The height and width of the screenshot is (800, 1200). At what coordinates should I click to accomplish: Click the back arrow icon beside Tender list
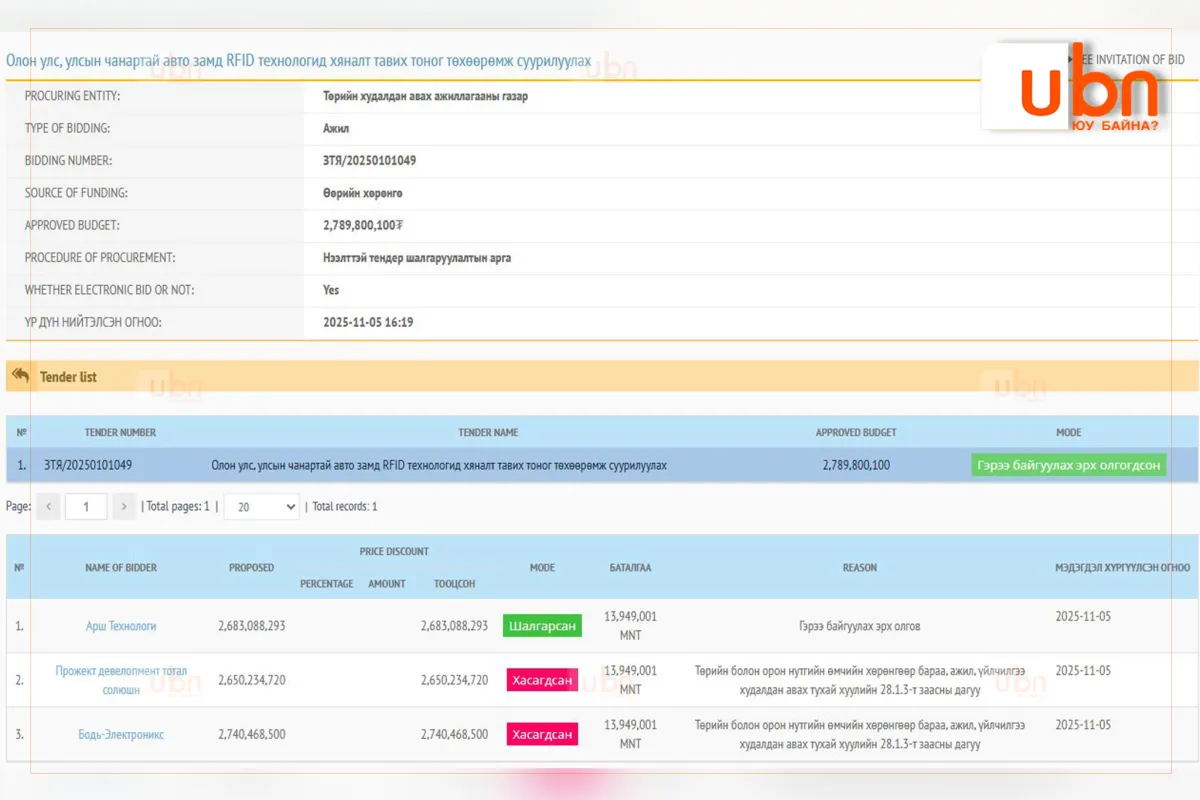pyautogui.click(x=20, y=375)
